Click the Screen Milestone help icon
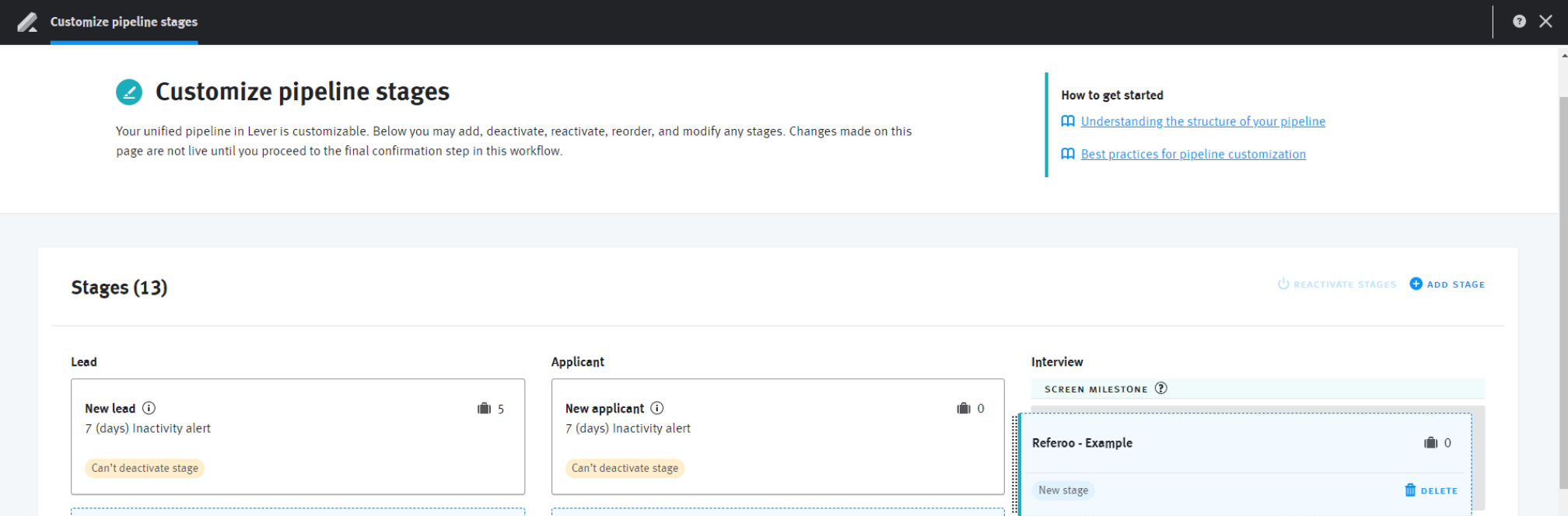 [1160, 389]
